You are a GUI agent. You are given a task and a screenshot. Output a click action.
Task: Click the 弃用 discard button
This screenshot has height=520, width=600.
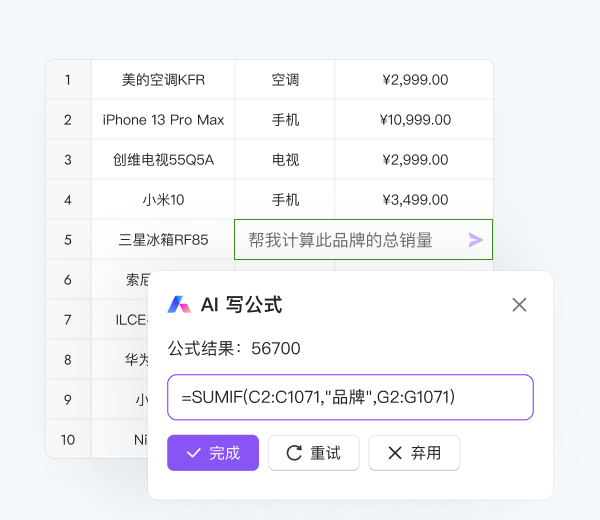[x=414, y=453]
